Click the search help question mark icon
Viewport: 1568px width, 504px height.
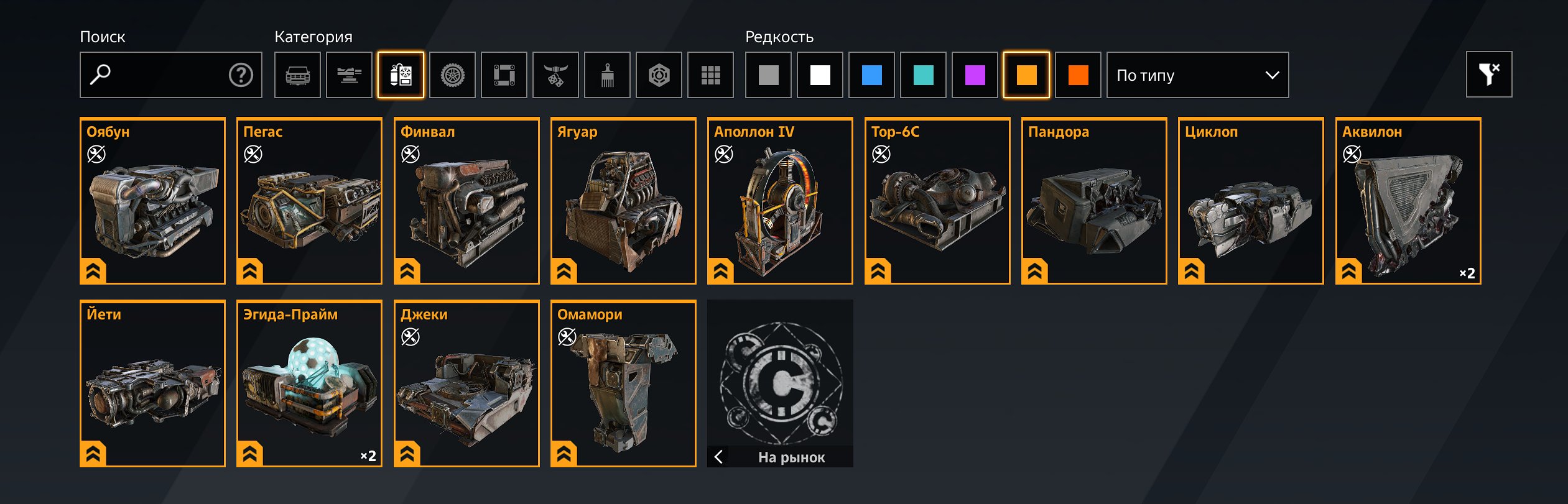pyautogui.click(x=241, y=75)
